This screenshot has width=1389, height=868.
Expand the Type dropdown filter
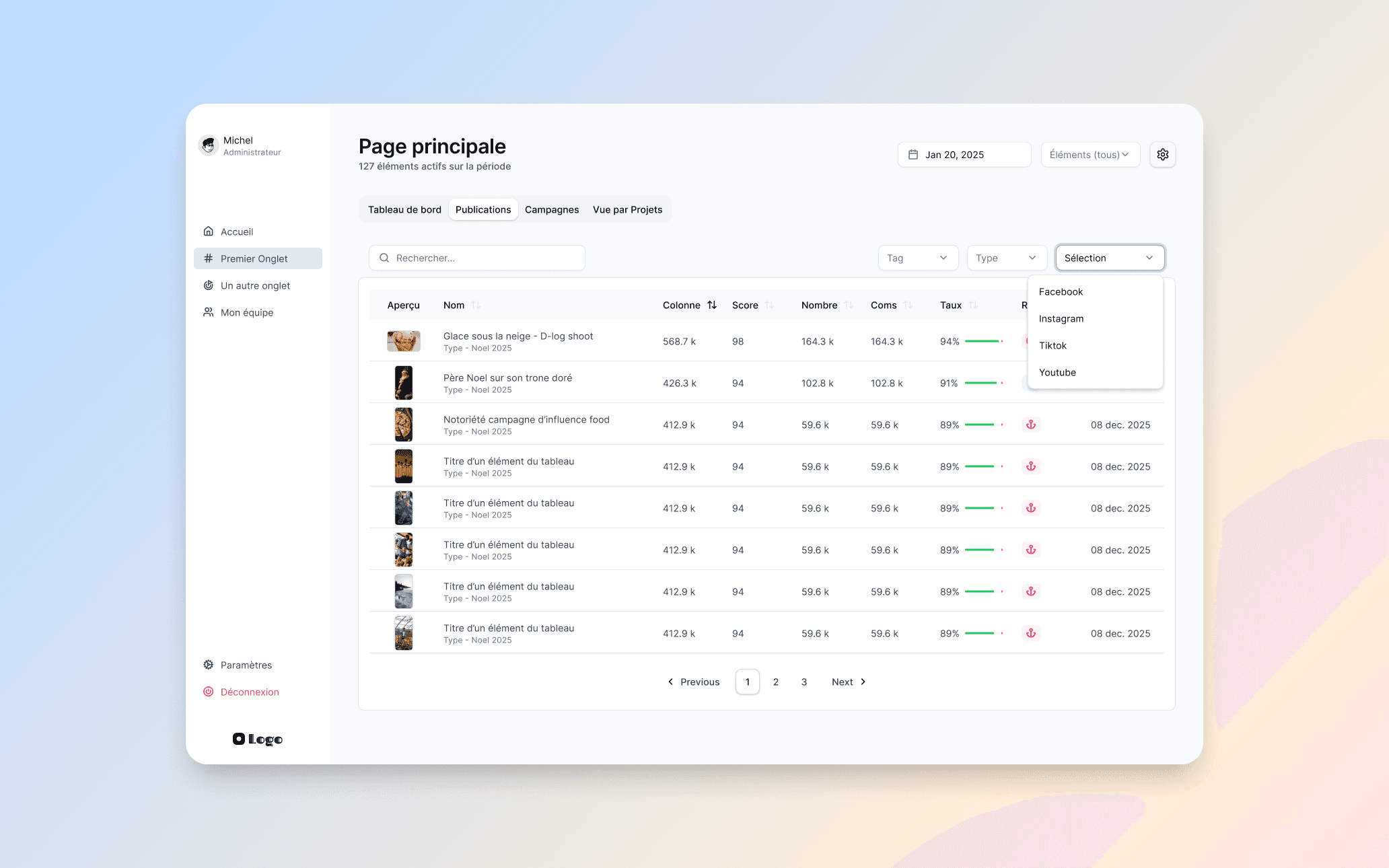pos(1006,258)
